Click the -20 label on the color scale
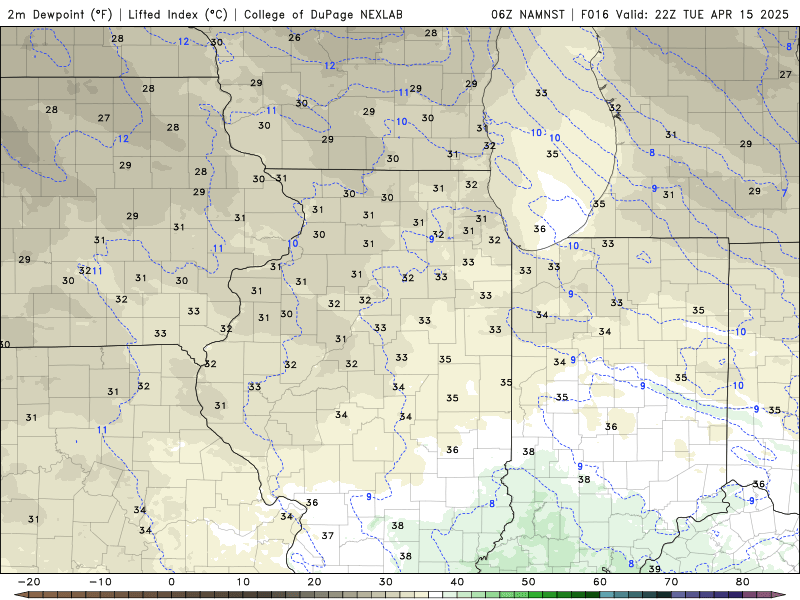800x600 pixels. (29, 582)
